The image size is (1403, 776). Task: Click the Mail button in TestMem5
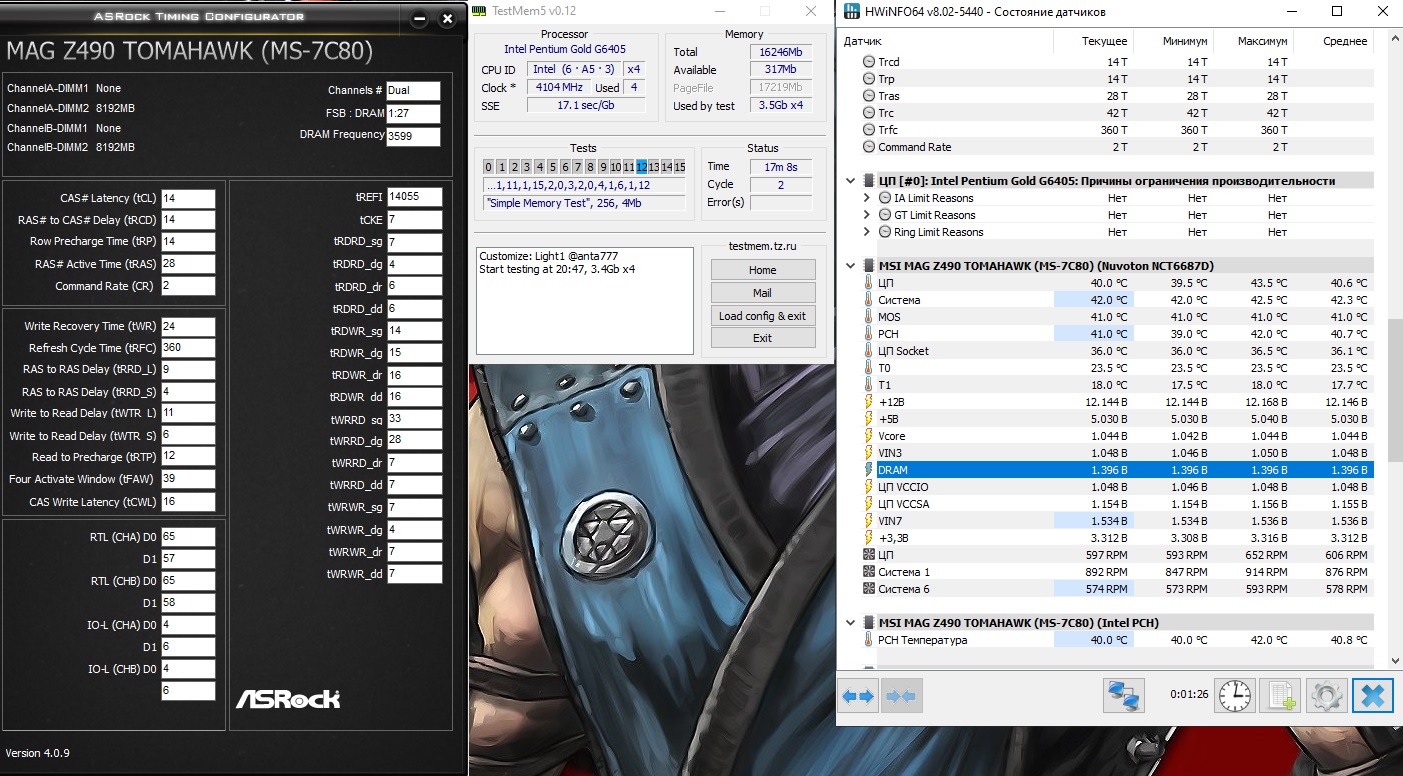click(763, 293)
